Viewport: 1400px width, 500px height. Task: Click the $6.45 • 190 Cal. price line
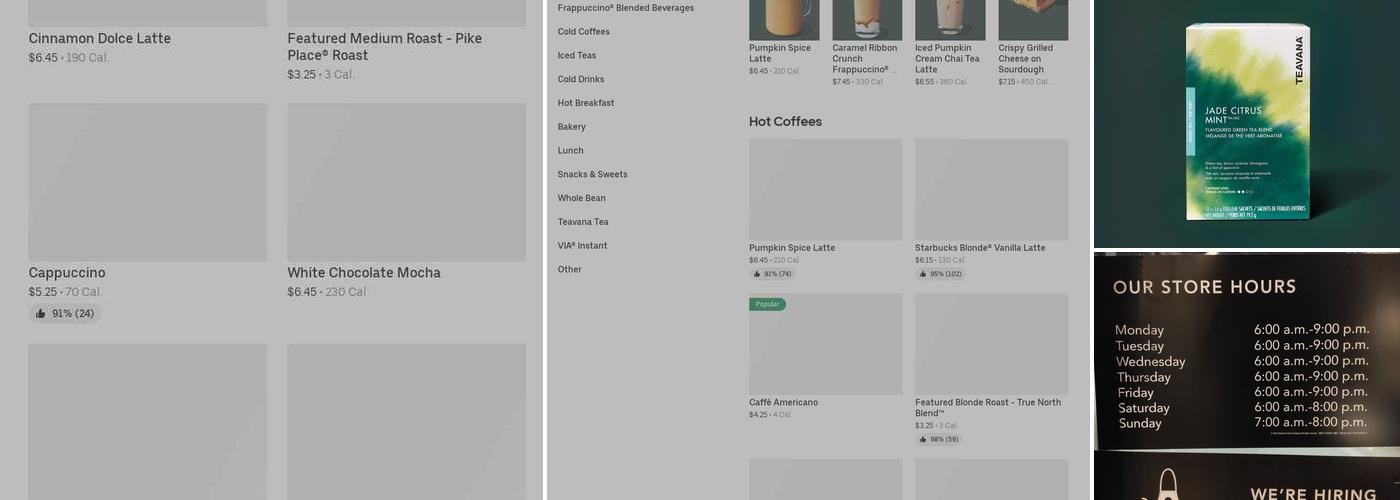[x=69, y=58]
